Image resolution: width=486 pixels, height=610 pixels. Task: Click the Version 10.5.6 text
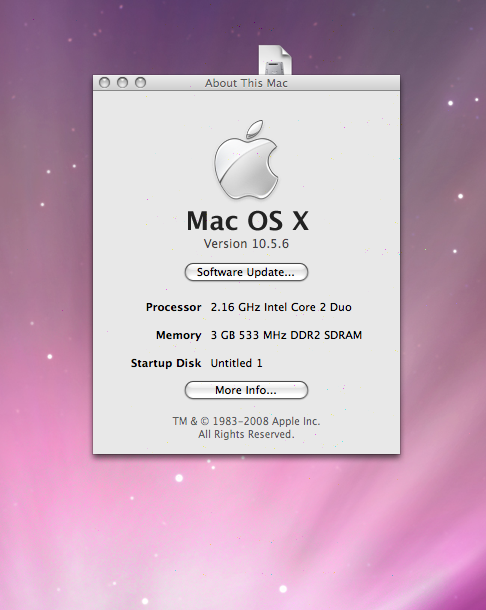246,244
